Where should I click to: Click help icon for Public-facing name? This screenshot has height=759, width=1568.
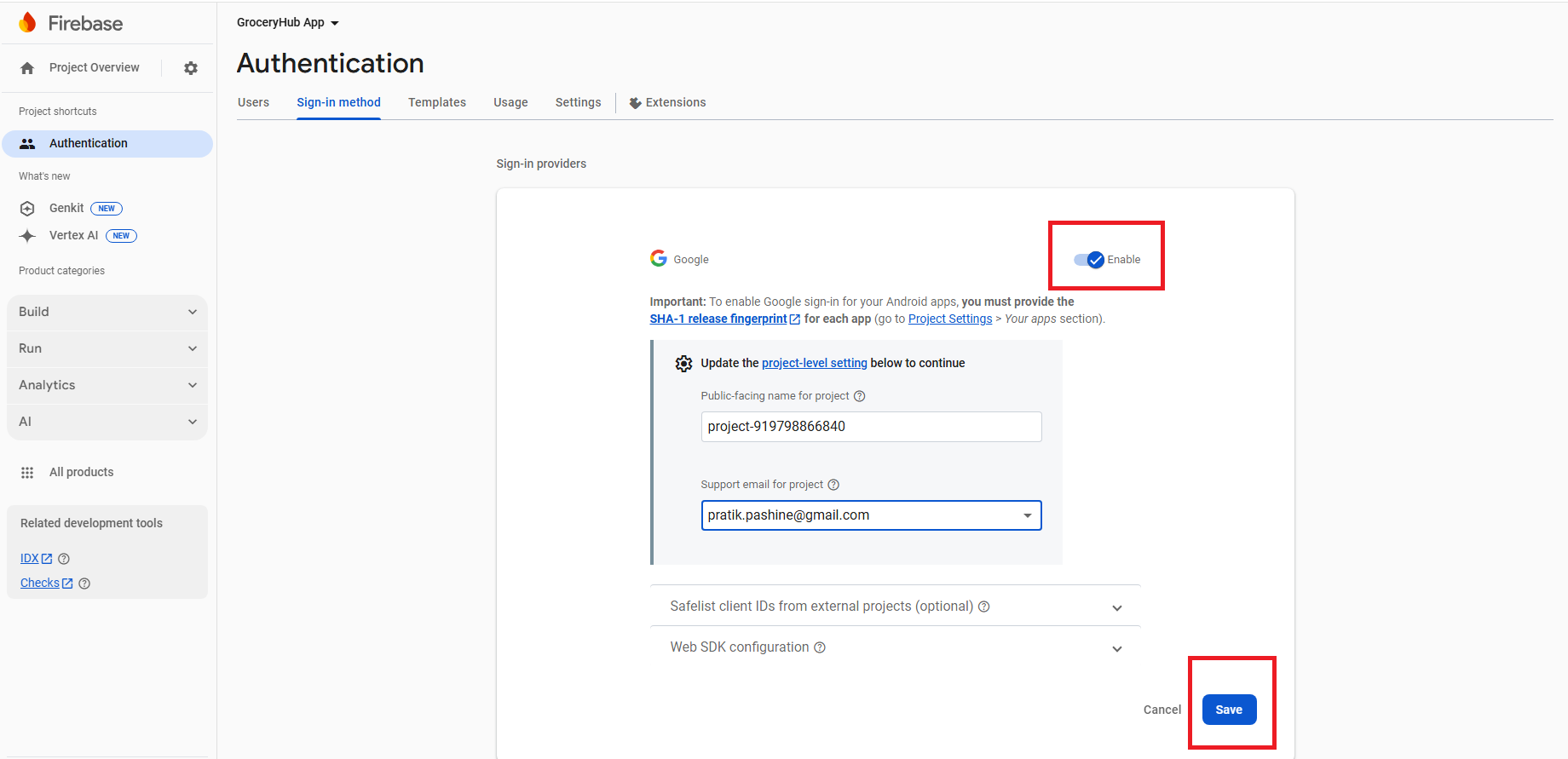click(860, 396)
